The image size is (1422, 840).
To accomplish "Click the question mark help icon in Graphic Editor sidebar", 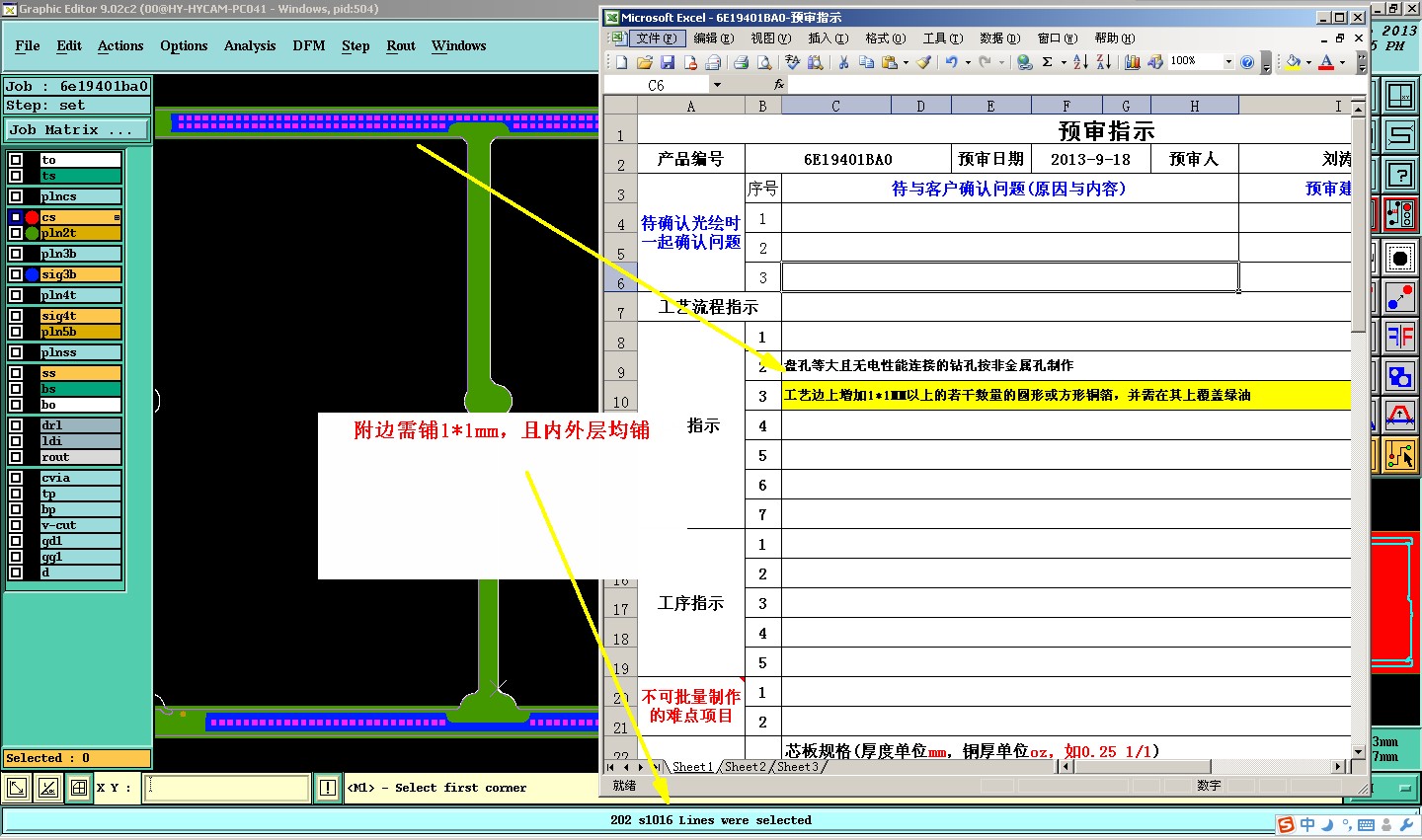I will tap(1400, 175).
